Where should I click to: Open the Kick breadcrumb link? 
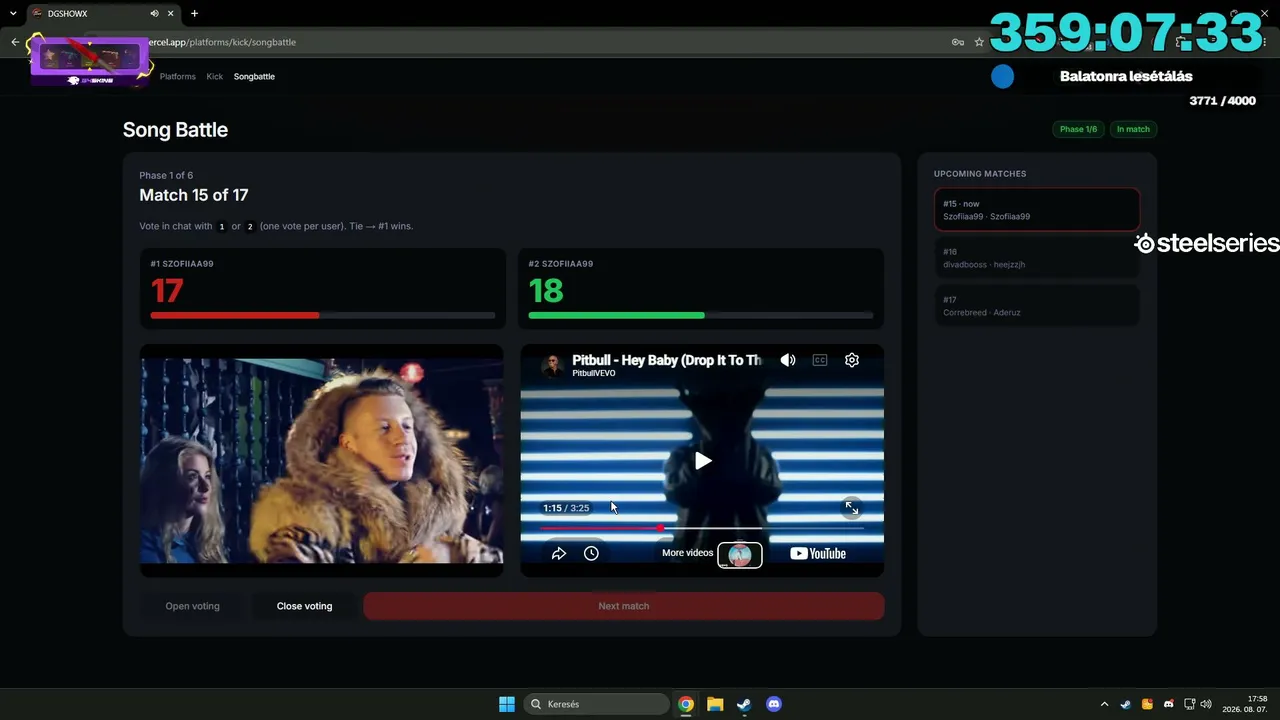click(x=215, y=76)
